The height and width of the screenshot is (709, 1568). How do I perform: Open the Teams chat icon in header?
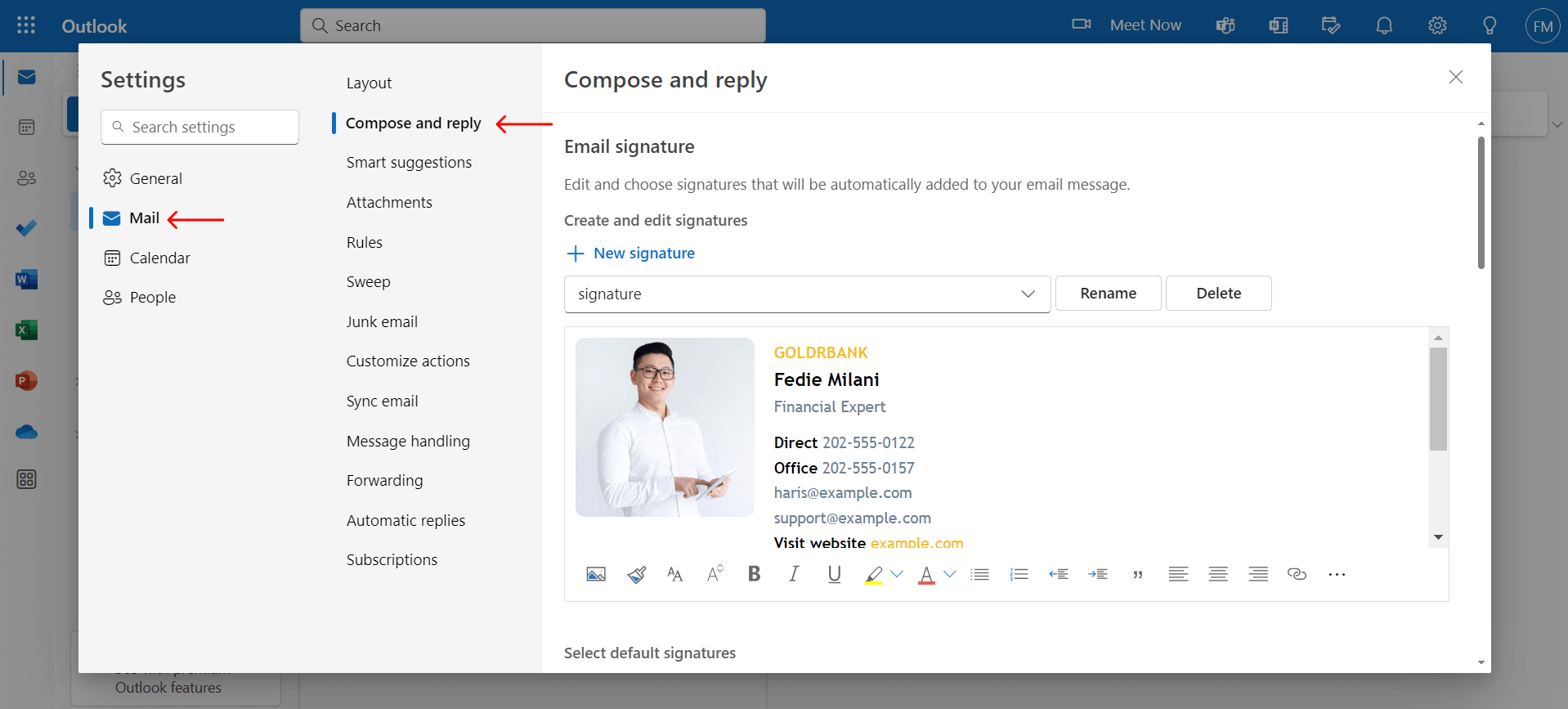pos(1225,25)
